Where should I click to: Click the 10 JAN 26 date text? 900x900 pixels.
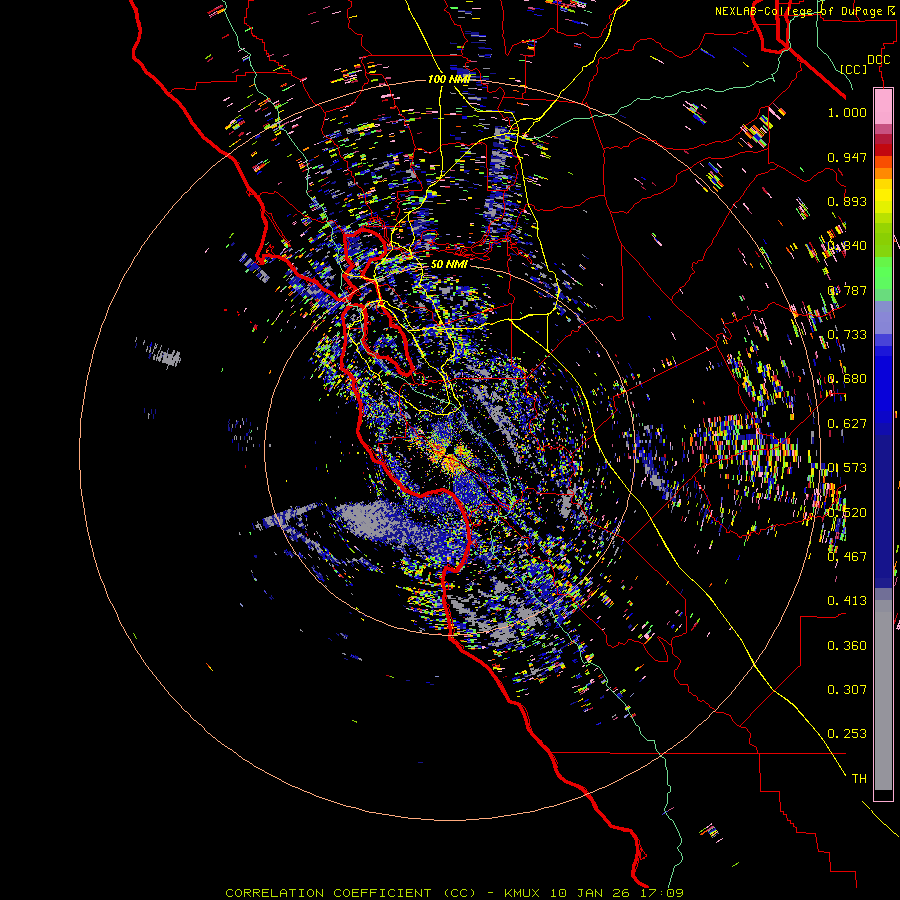click(x=589, y=893)
